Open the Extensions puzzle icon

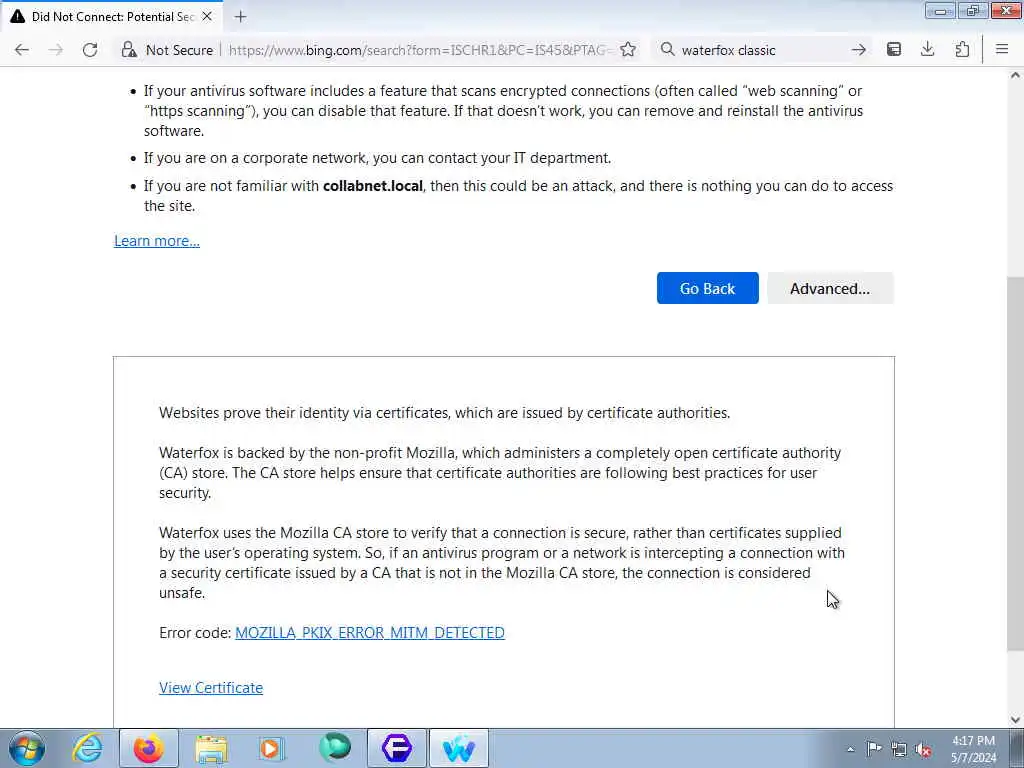pyautogui.click(x=962, y=50)
